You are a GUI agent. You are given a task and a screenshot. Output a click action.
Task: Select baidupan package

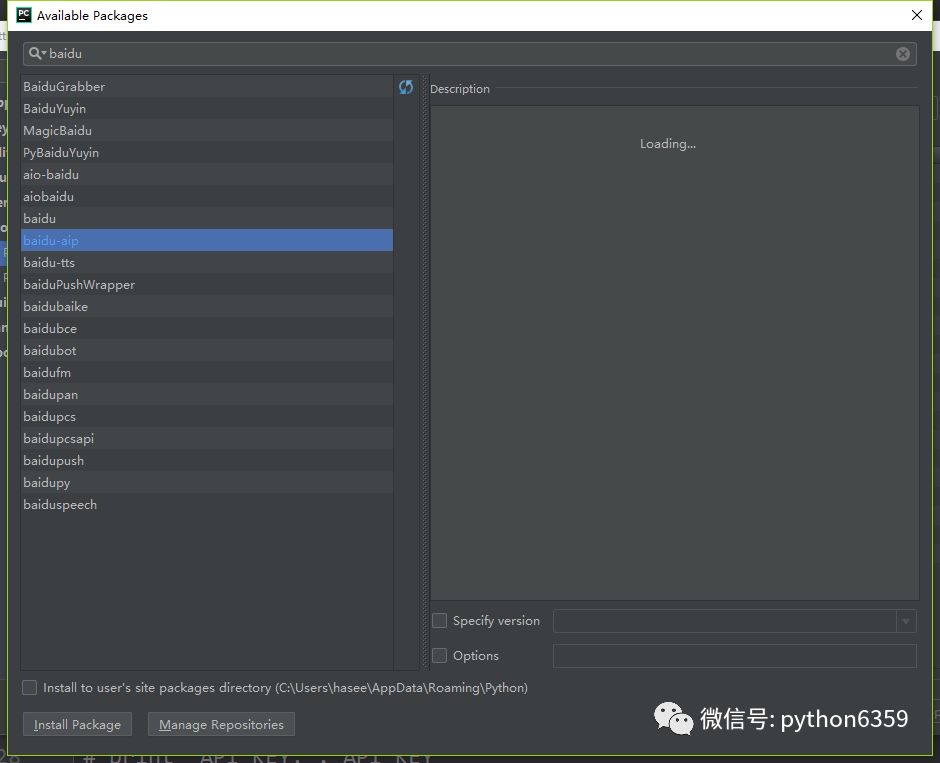coord(207,394)
